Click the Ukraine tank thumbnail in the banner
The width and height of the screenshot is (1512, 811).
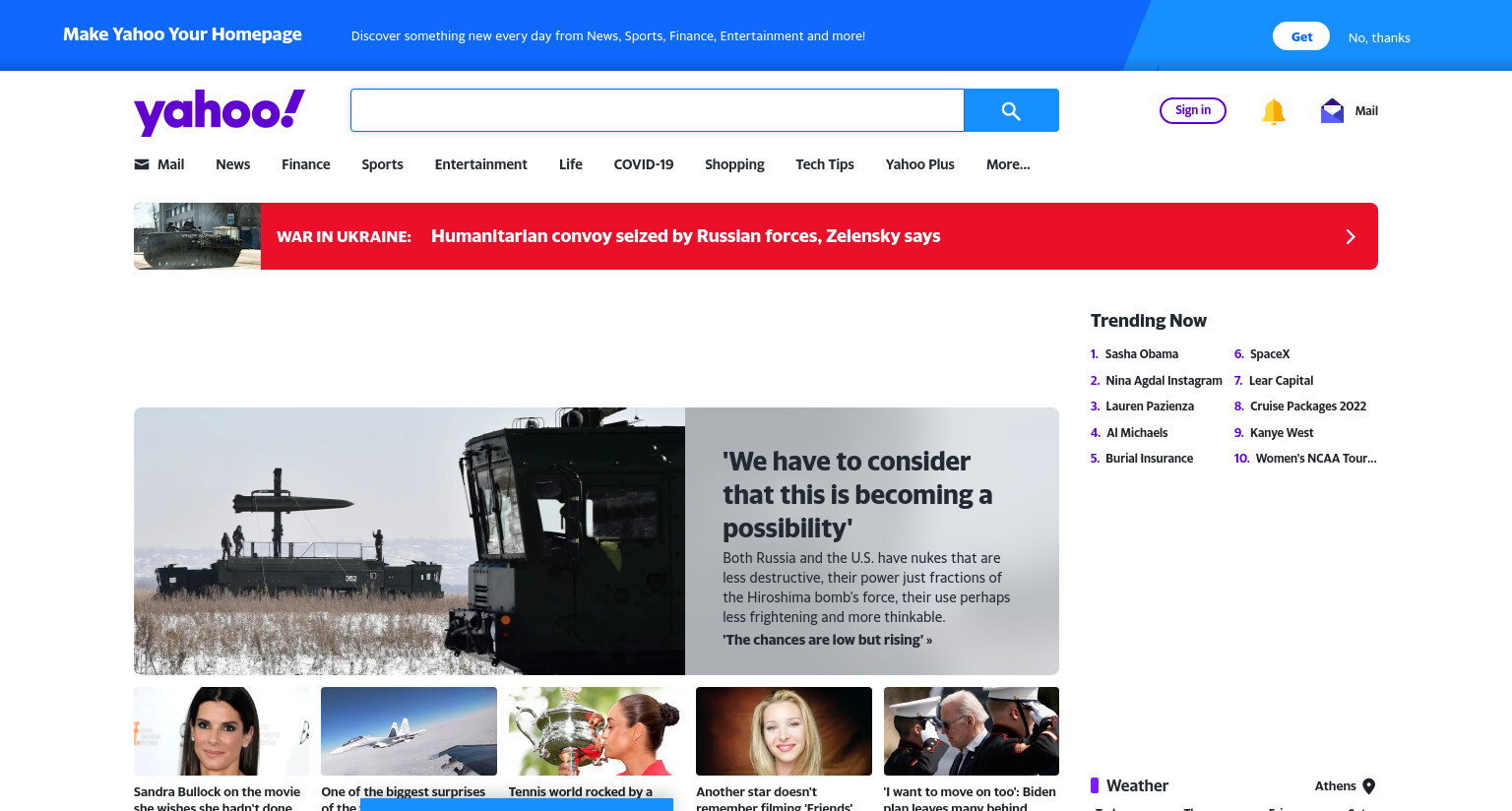pos(198,236)
